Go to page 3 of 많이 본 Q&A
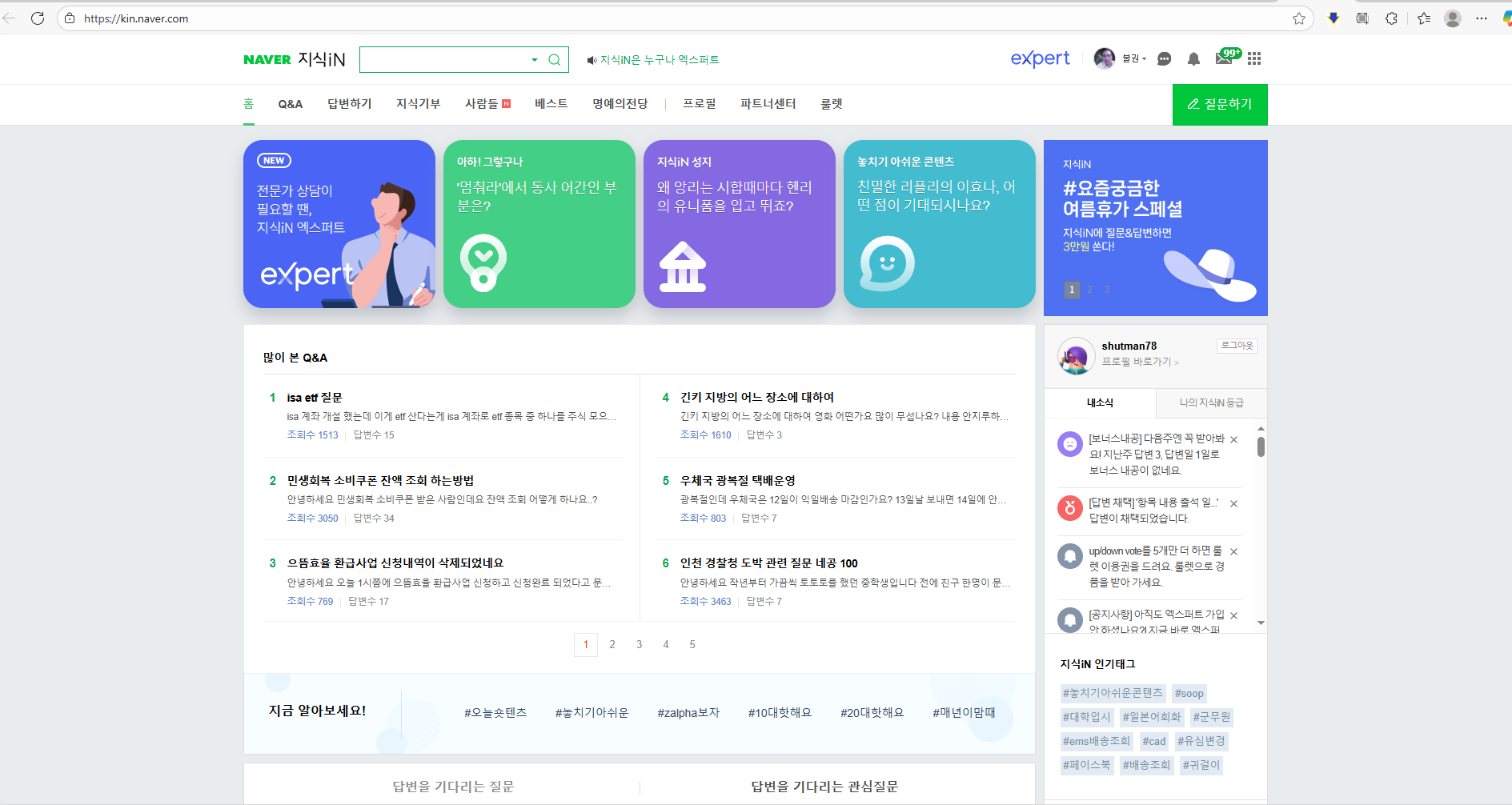Image resolution: width=1512 pixels, height=805 pixels. (639, 644)
